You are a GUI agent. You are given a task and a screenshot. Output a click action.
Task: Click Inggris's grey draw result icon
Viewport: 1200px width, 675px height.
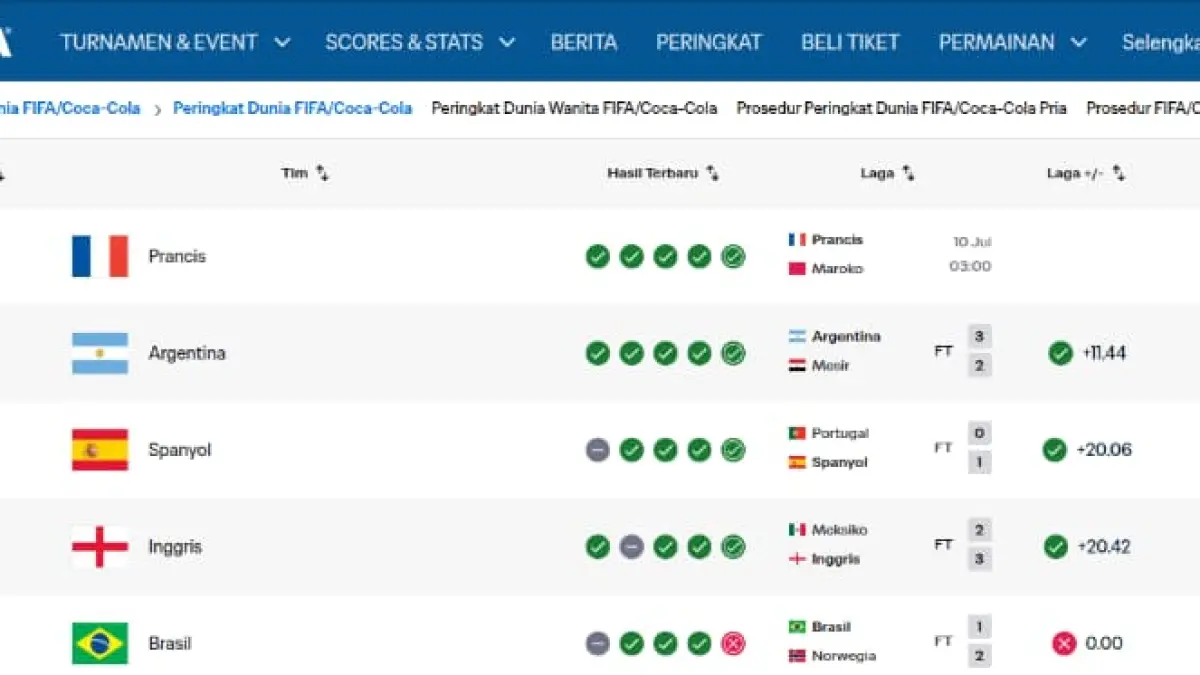click(631, 547)
